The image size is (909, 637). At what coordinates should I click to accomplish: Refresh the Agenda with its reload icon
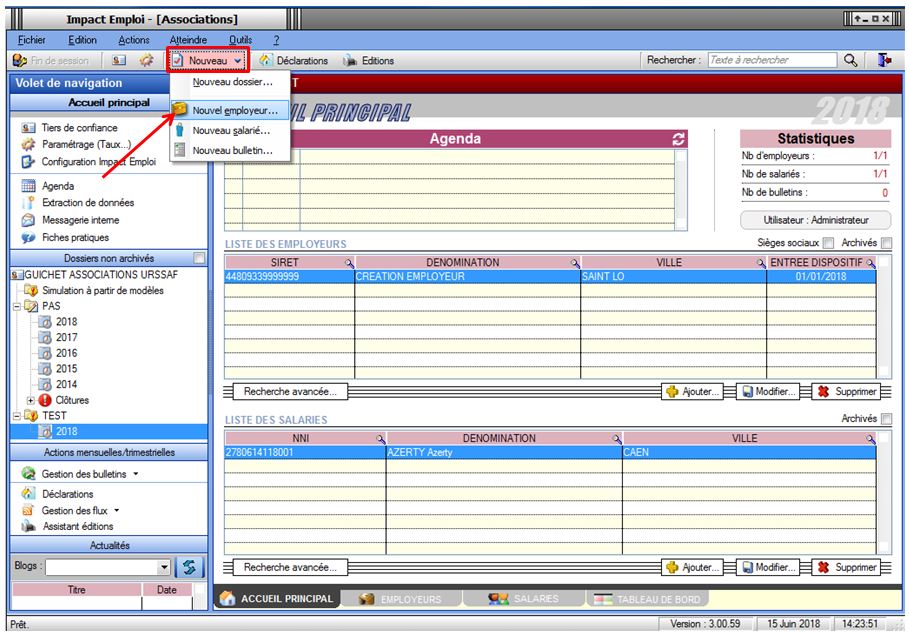(x=678, y=139)
